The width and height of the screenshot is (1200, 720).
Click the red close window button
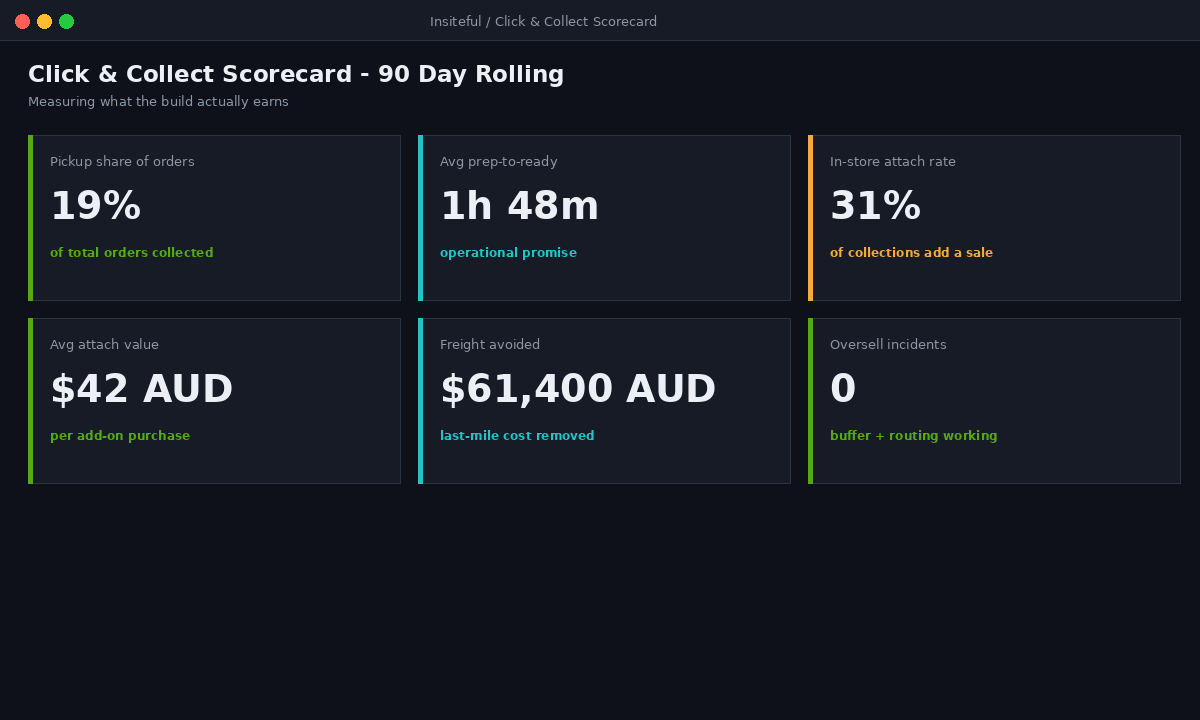tap(22, 21)
